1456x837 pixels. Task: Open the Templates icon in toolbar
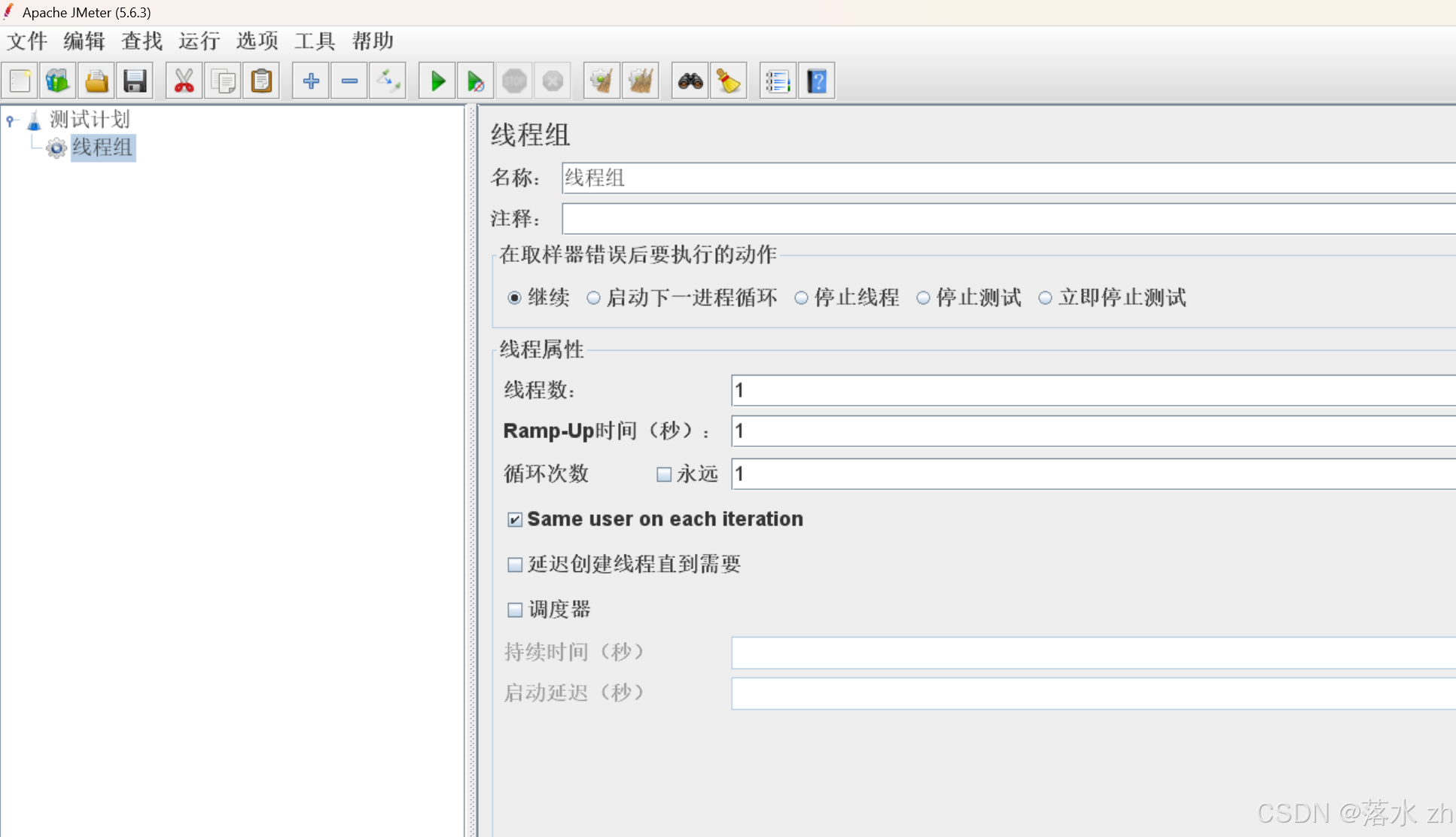click(x=58, y=81)
